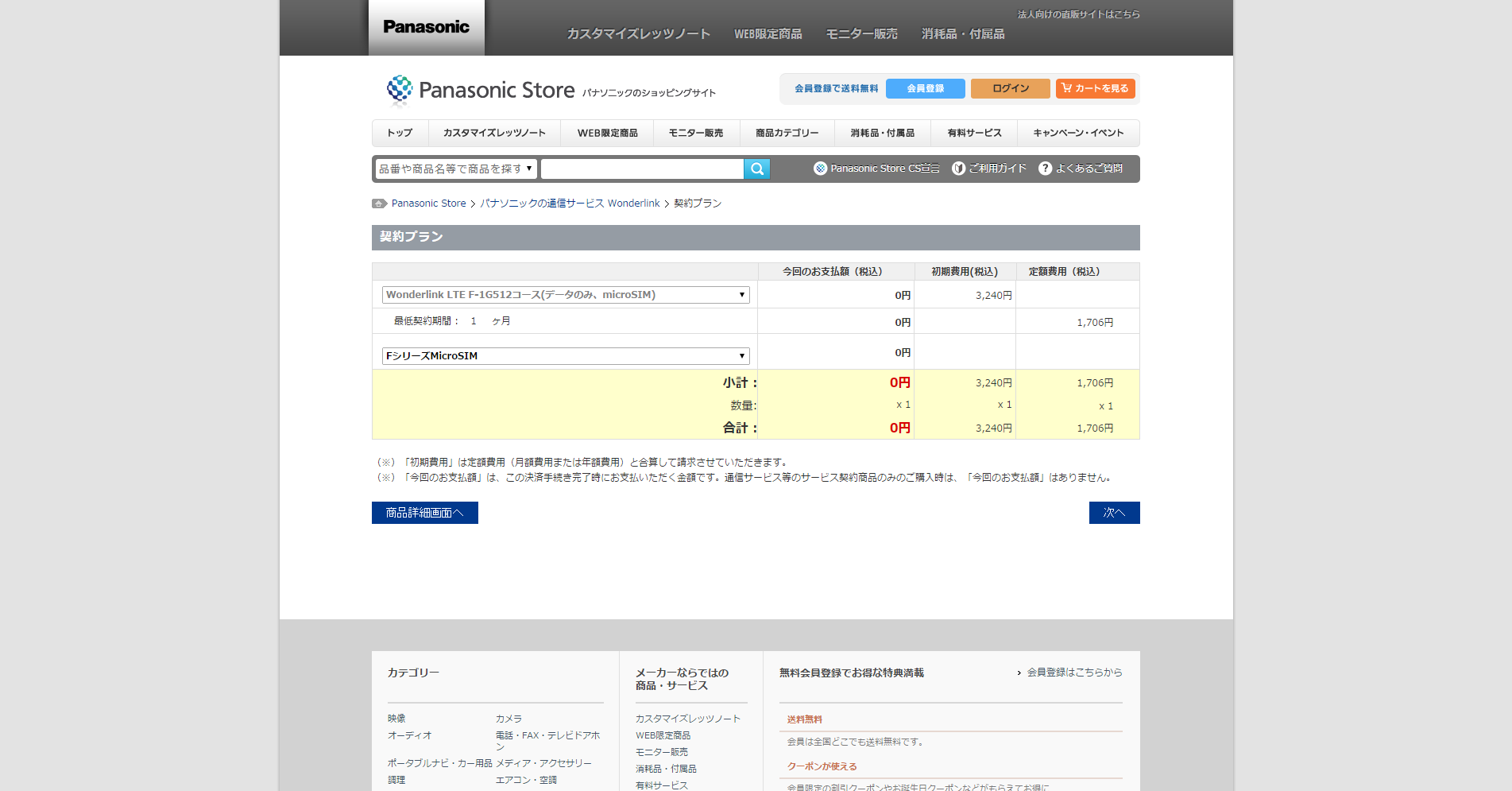
Task: Click the 商品詳細画面へ button
Action: (425, 513)
